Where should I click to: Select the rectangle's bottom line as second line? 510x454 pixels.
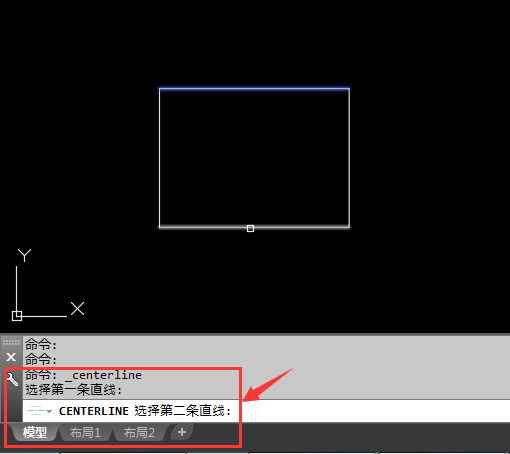pyautogui.click(x=254, y=227)
